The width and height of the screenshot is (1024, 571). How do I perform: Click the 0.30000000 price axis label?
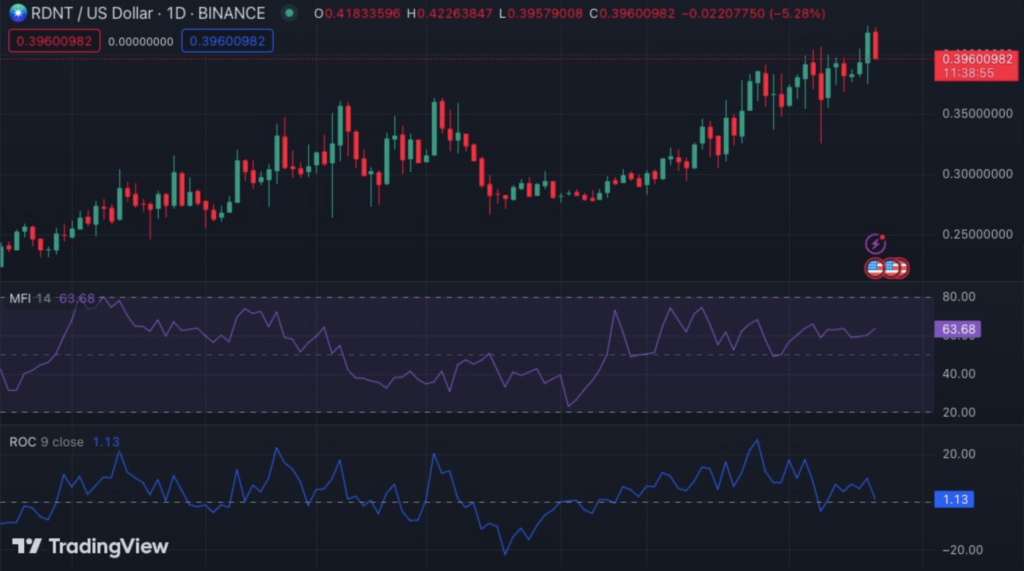tap(977, 174)
